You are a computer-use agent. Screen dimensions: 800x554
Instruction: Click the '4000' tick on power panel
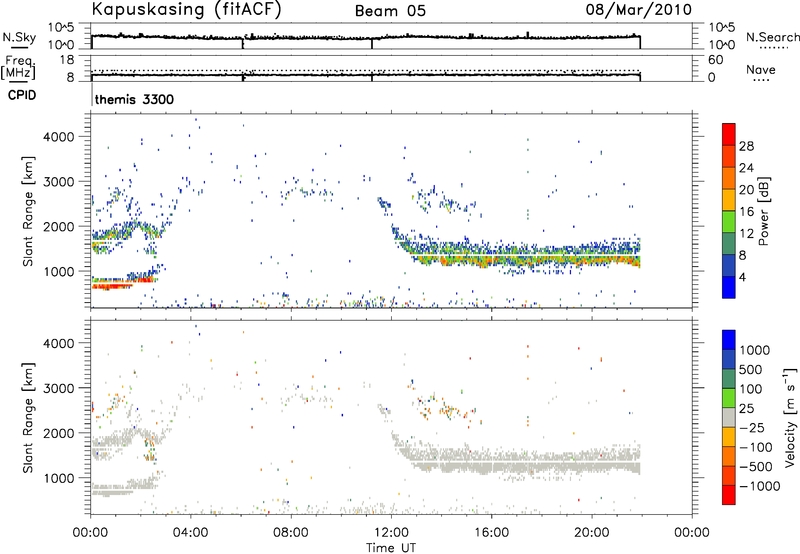coord(59,137)
